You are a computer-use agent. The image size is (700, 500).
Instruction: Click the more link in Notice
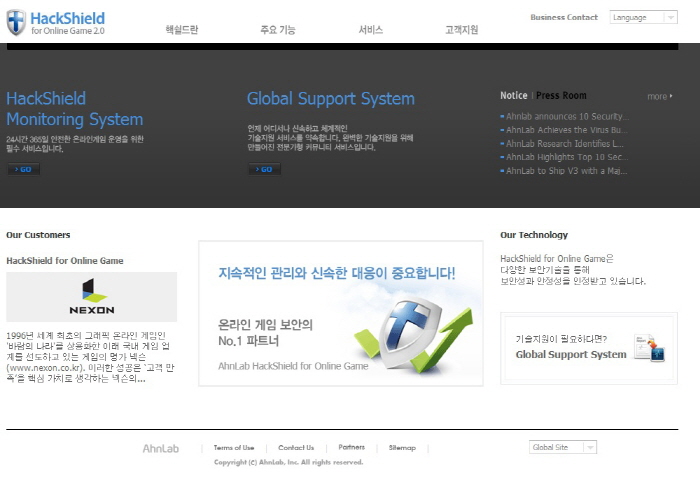659,96
